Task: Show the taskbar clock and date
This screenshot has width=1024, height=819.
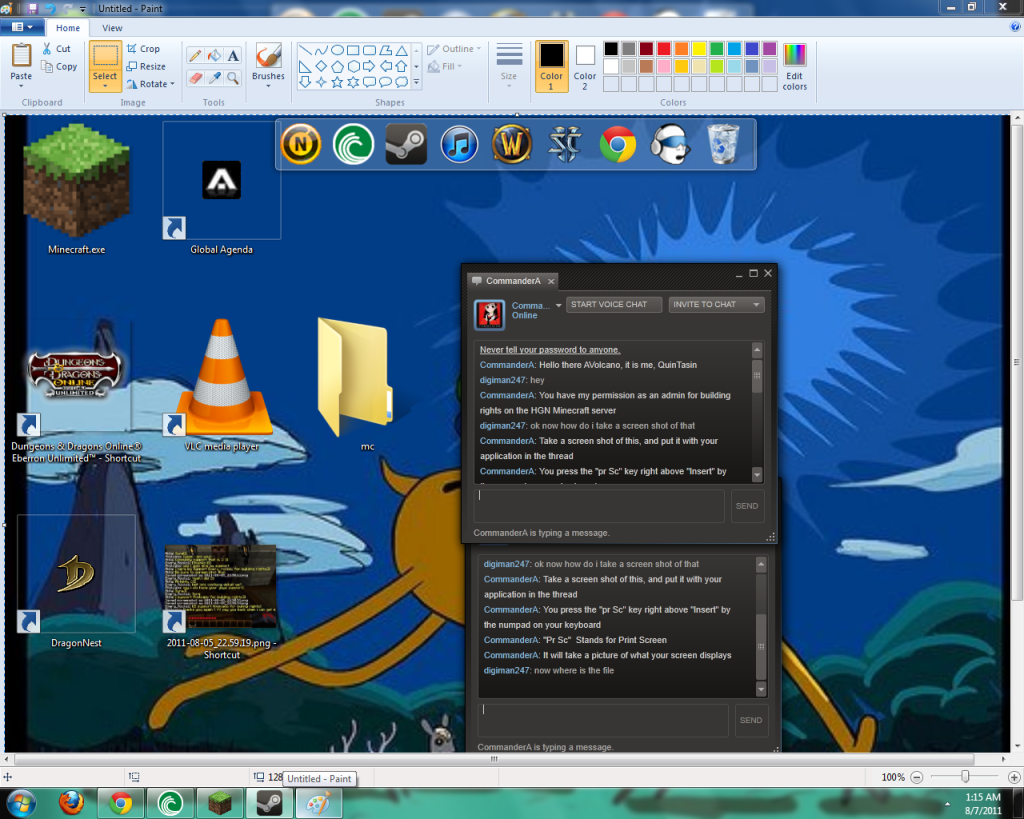Action: tap(983, 803)
